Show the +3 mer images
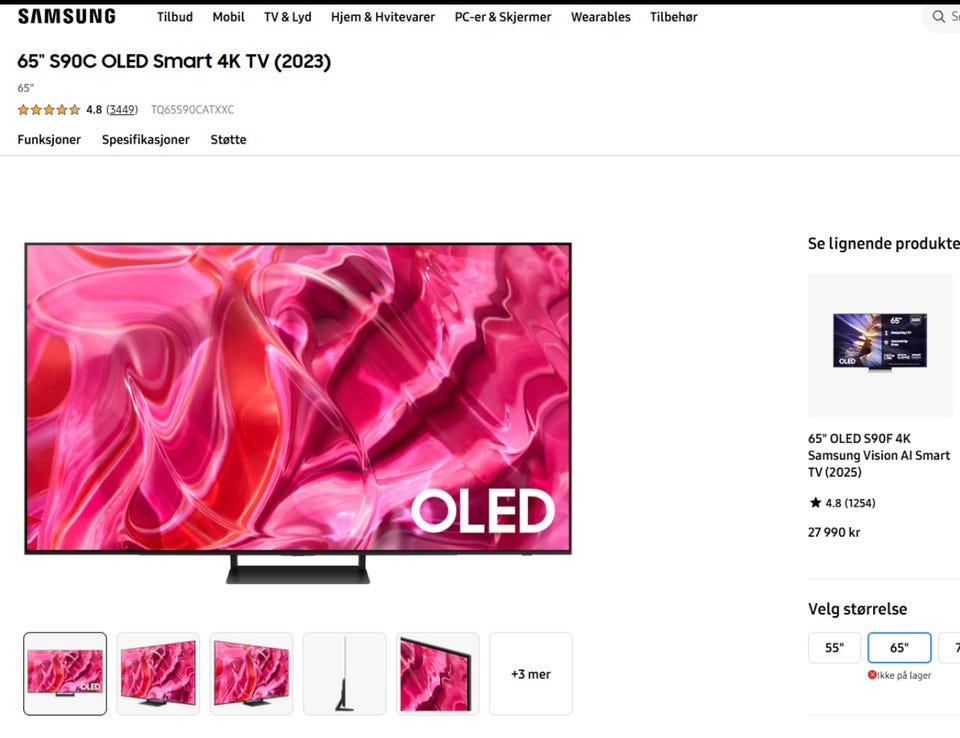This screenshot has height=738, width=960. click(531, 674)
